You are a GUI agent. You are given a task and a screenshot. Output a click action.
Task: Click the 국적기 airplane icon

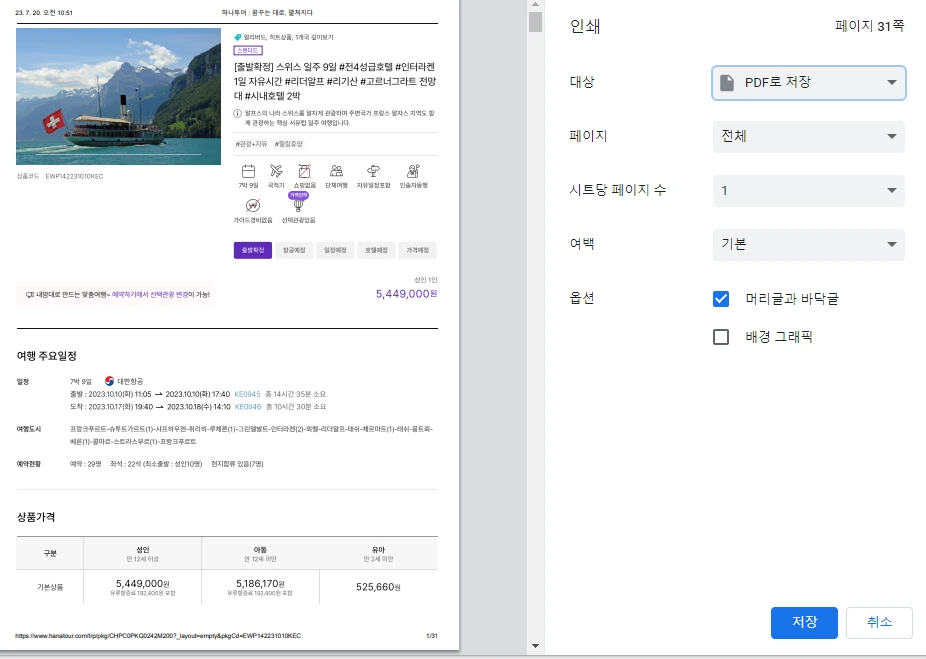(x=276, y=171)
